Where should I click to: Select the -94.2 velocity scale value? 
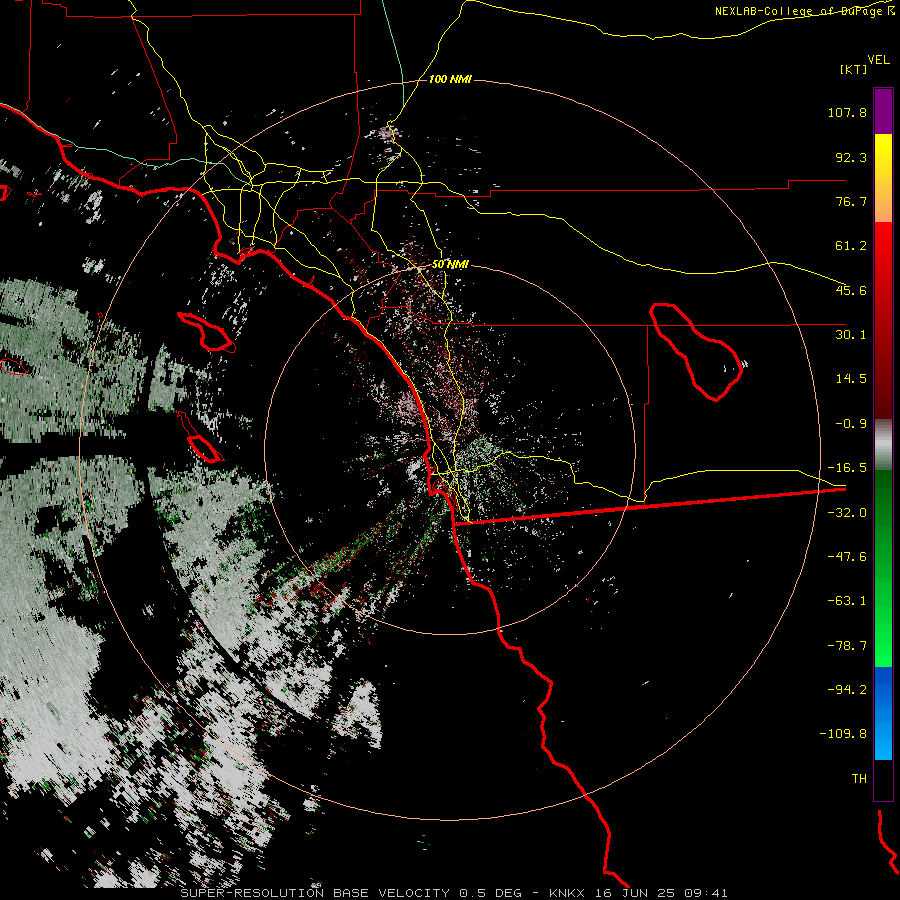coord(847,689)
